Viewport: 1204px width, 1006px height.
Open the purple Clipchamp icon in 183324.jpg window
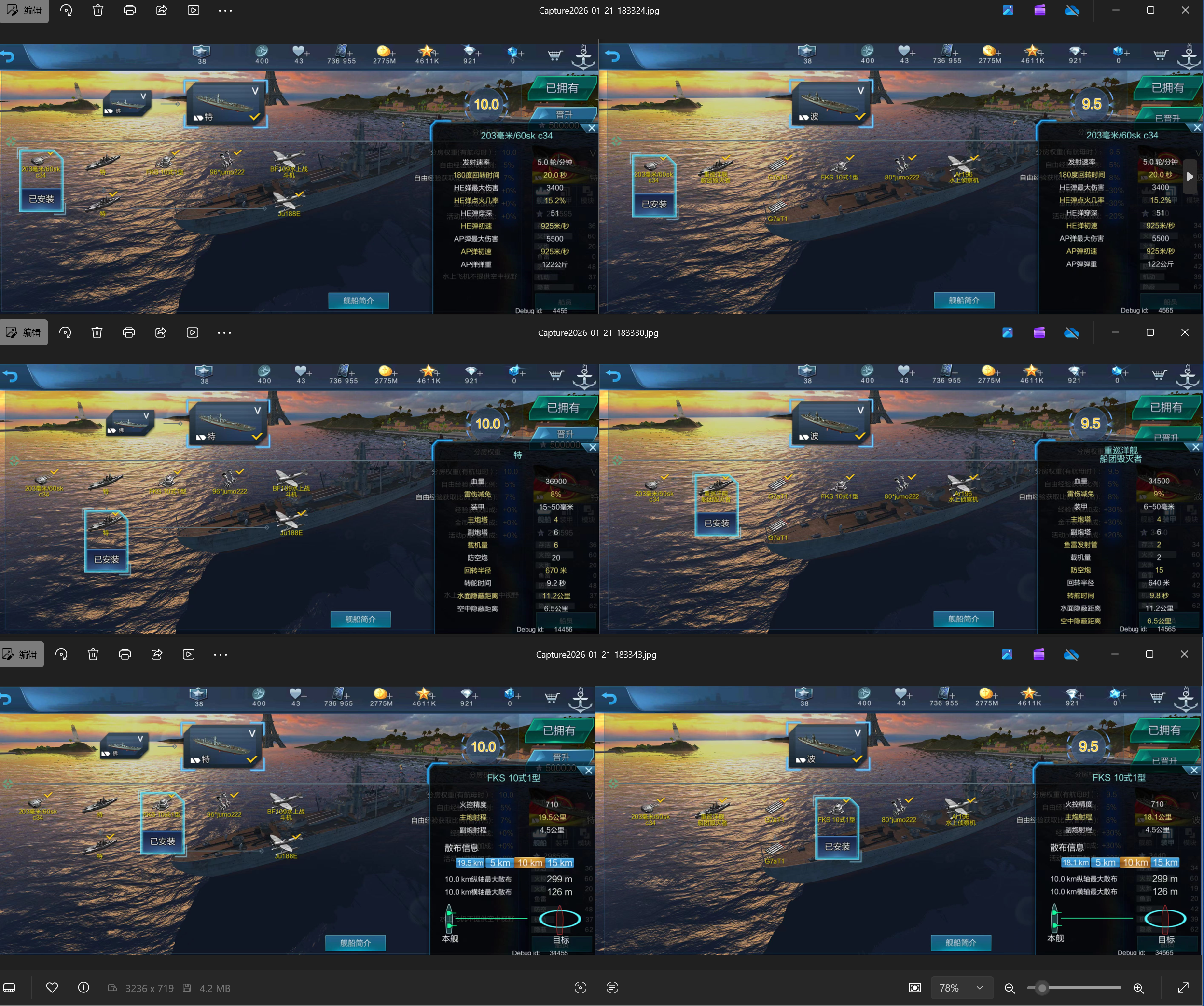point(1039,10)
